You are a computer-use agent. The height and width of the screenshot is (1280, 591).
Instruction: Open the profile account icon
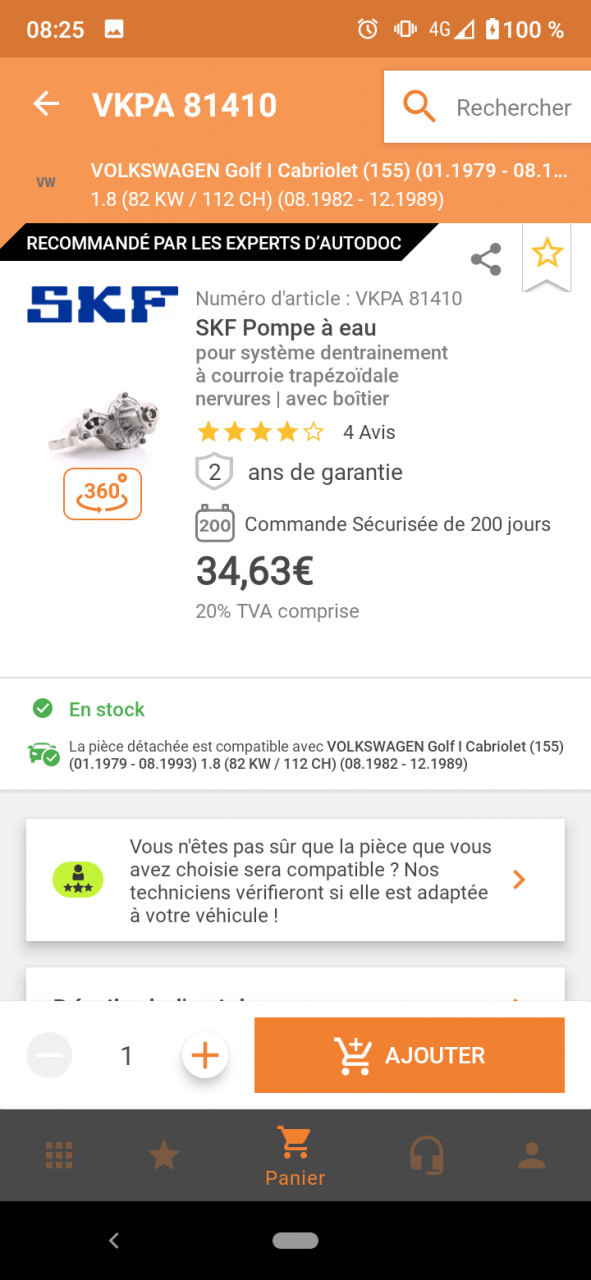click(x=532, y=1156)
